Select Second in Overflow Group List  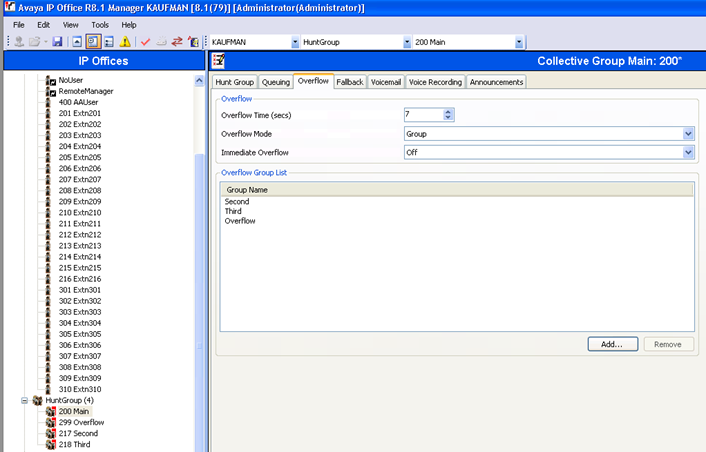pyautogui.click(x=237, y=202)
